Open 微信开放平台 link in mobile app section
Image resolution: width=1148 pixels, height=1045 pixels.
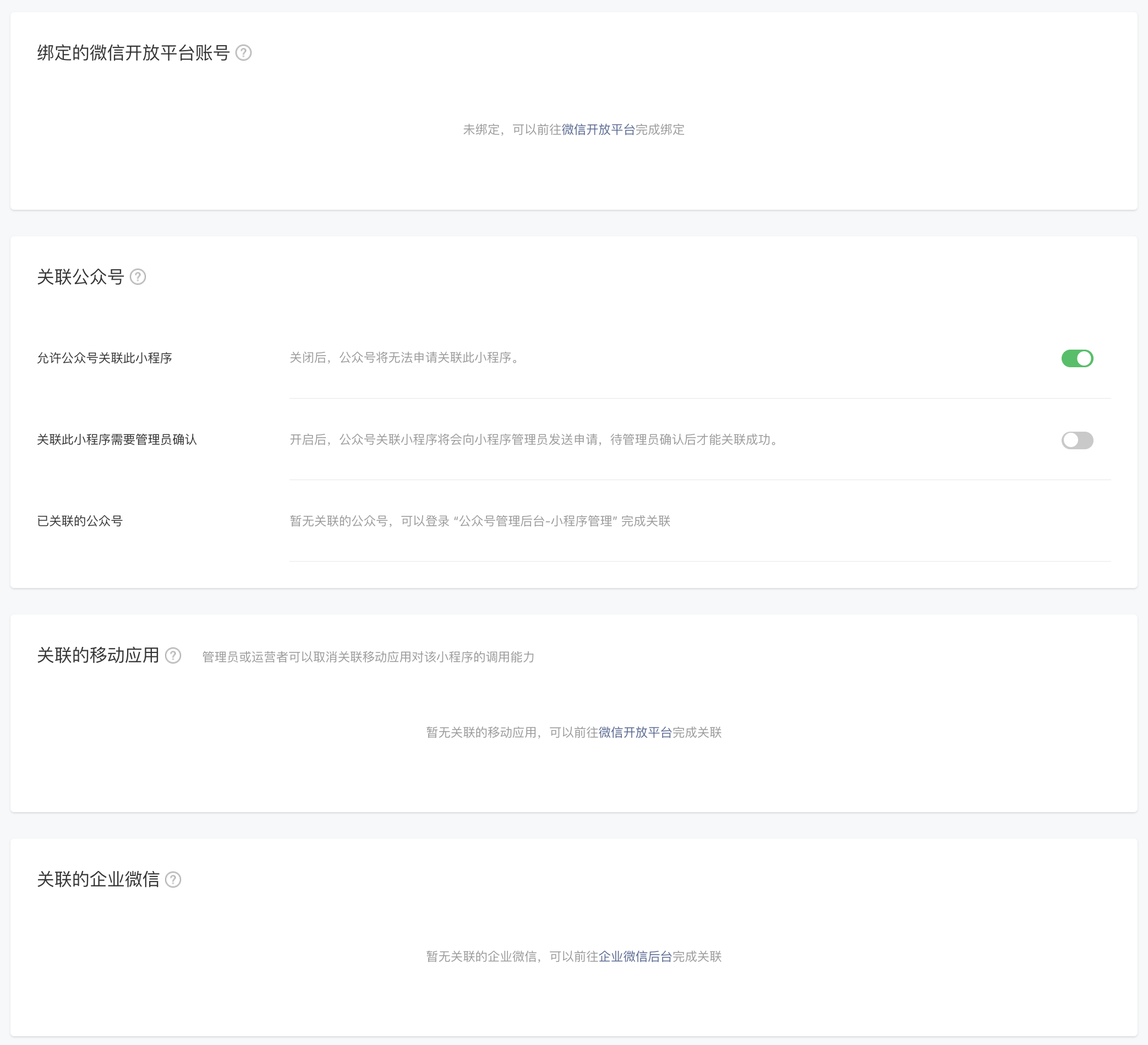(635, 733)
